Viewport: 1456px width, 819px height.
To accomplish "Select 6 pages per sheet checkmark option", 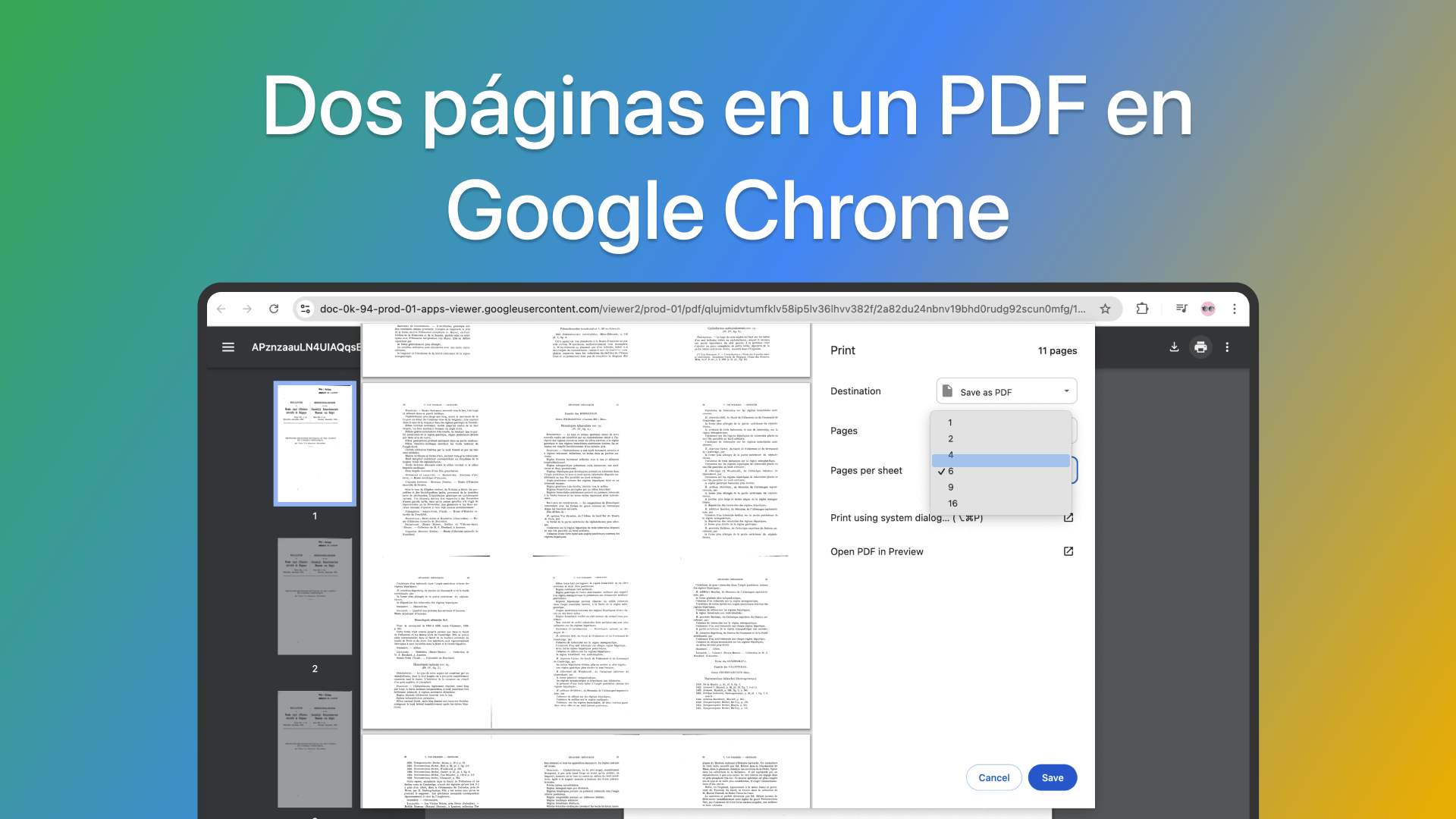I will tap(950, 471).
